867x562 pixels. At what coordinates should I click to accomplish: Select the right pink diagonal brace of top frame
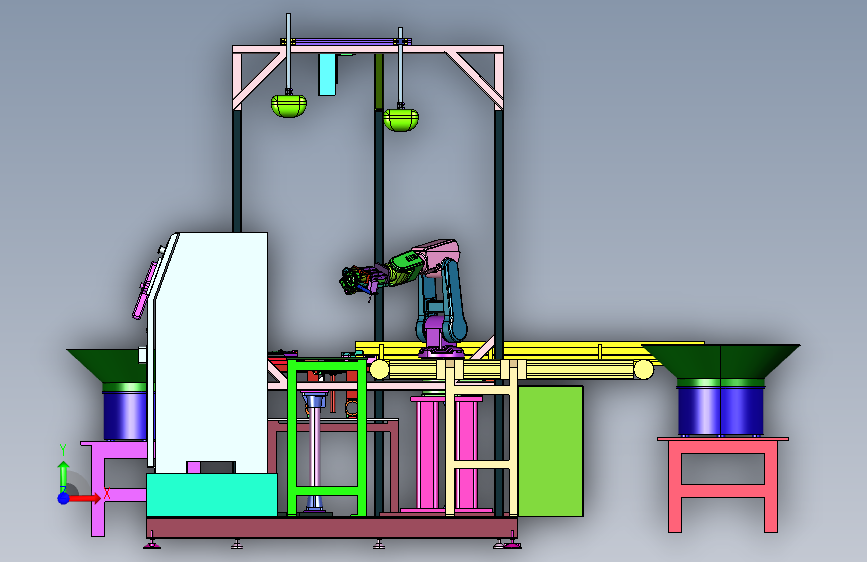pos(474,80)
